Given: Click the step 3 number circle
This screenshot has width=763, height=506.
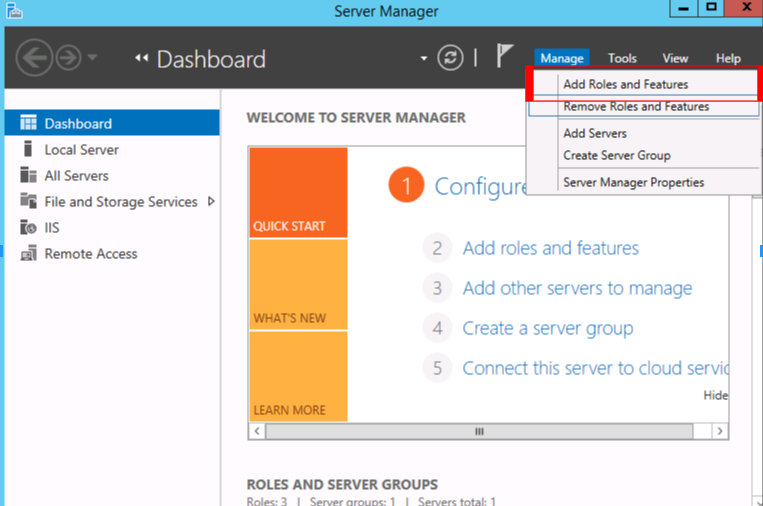Looking at the screenshot, I should point(437,288).
